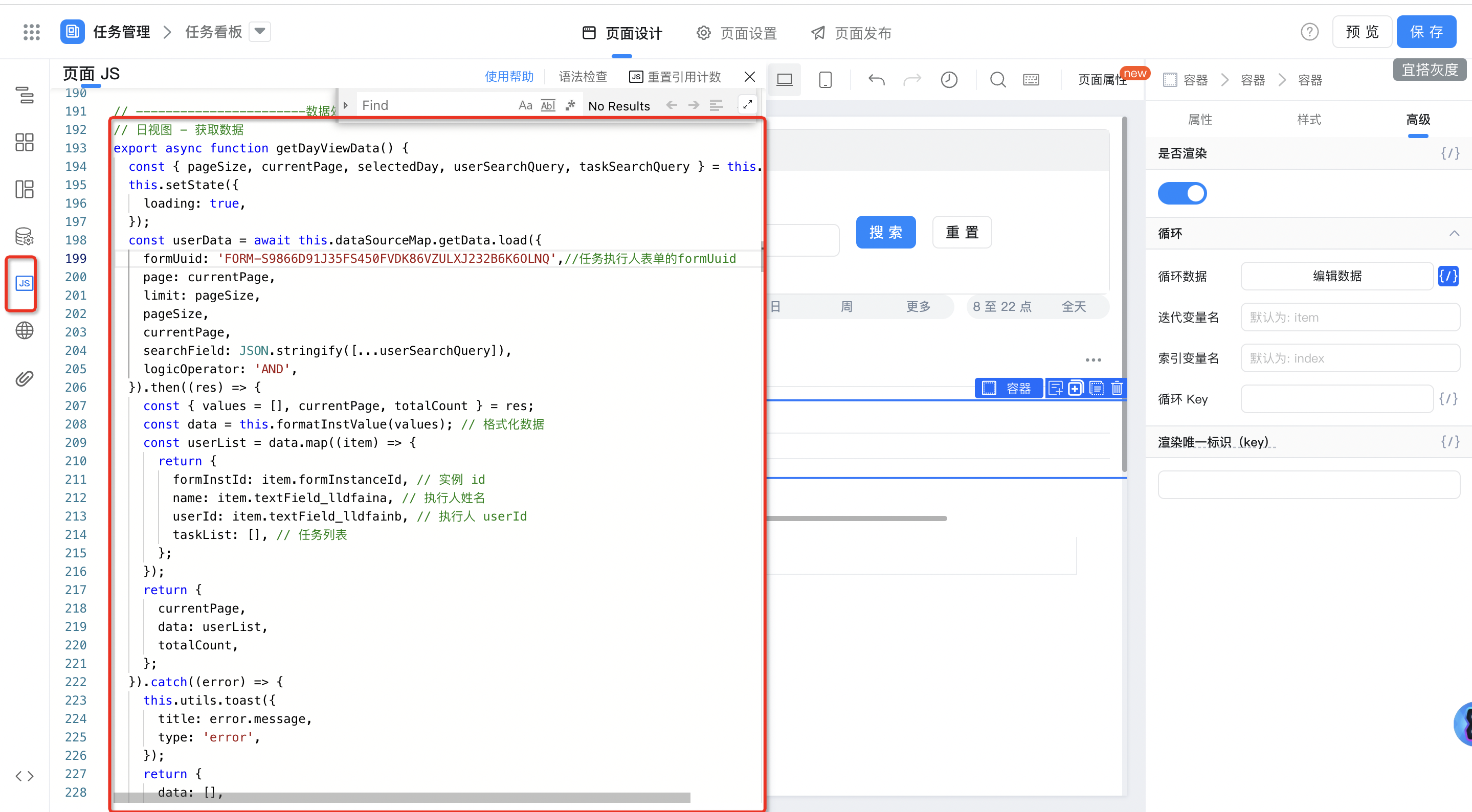The width and height of the screenshot is (1472, 812).
Task: Run 语法检查 on the code
Action: (x=583, y=77)
